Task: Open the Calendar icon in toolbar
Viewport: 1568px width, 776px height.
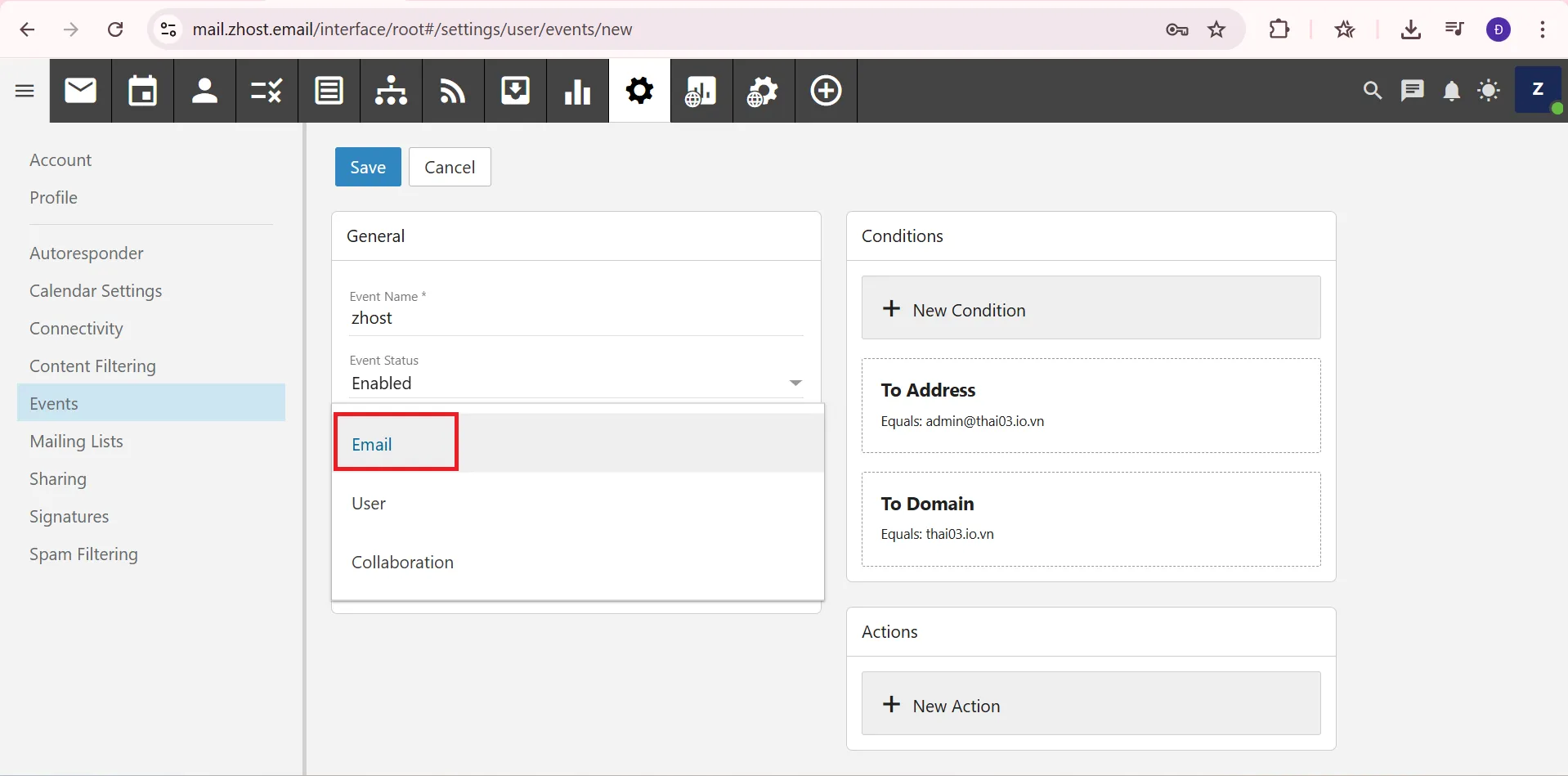Action: [x=142, y=91]
